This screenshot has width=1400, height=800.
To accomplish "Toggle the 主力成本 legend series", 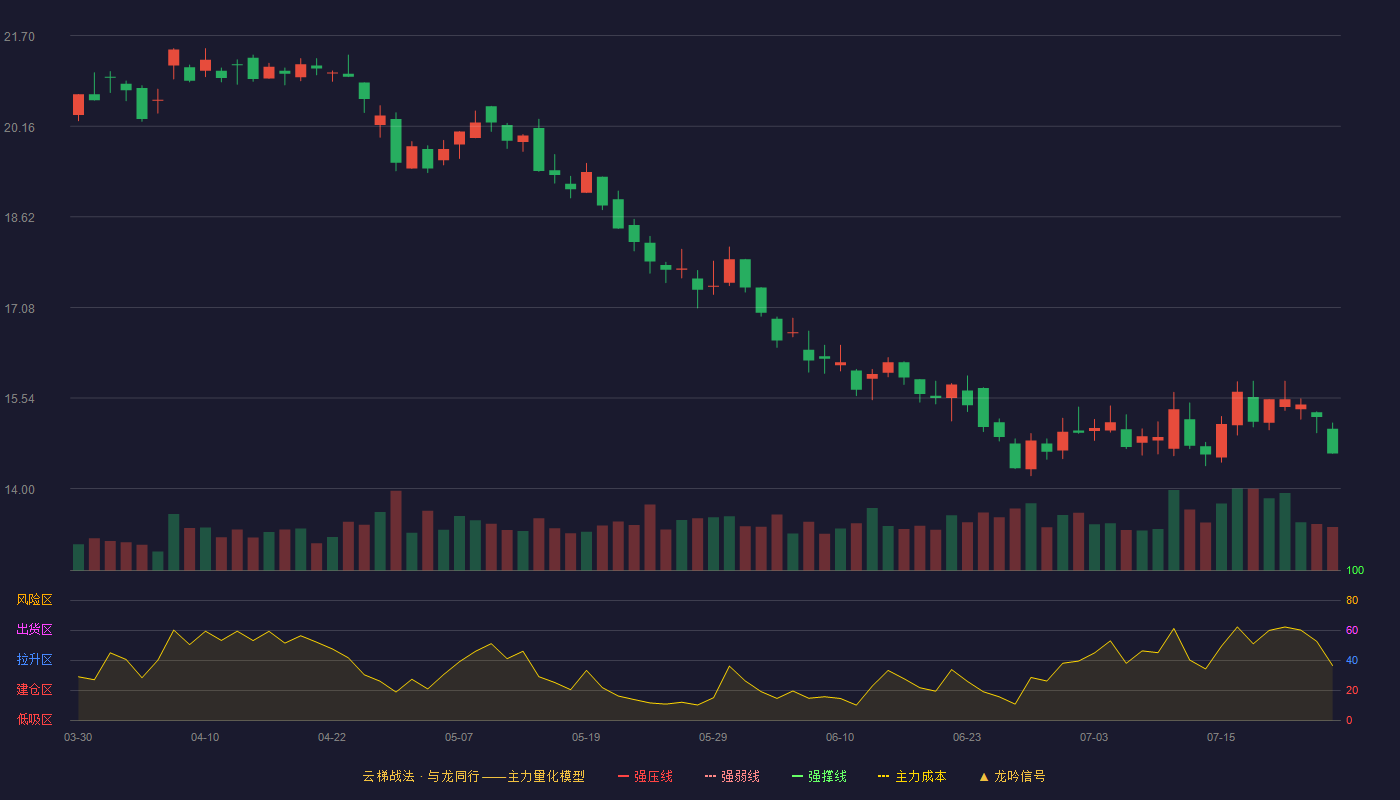I will (912, 776).
